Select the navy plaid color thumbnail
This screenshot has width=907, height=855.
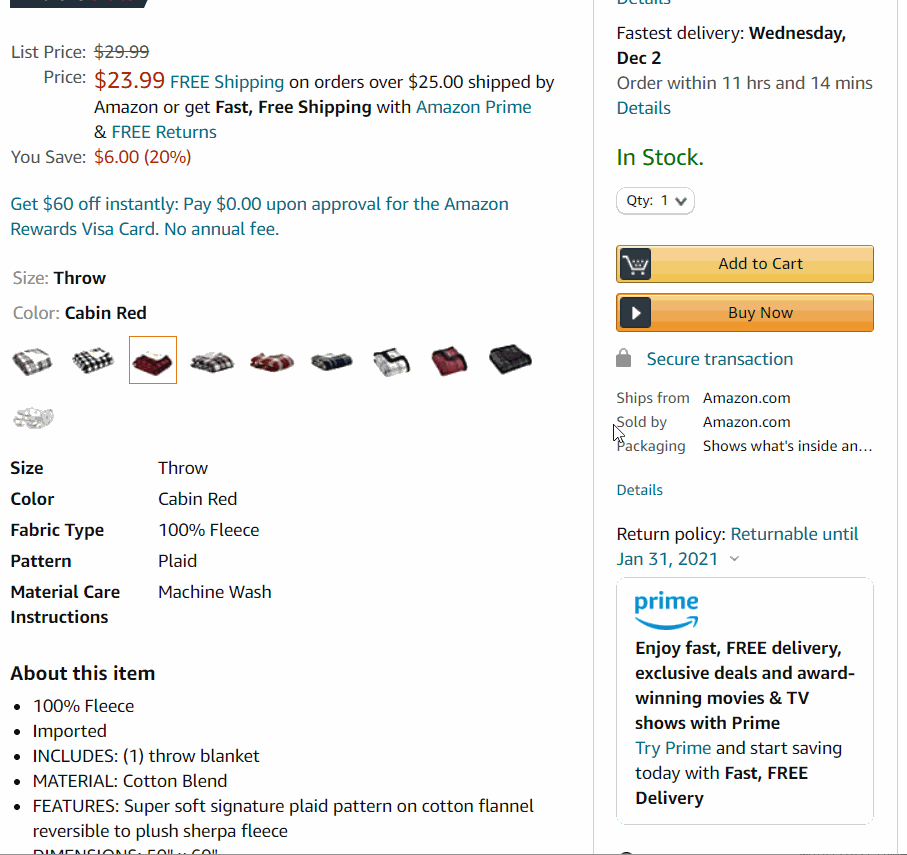click(332, 359)
